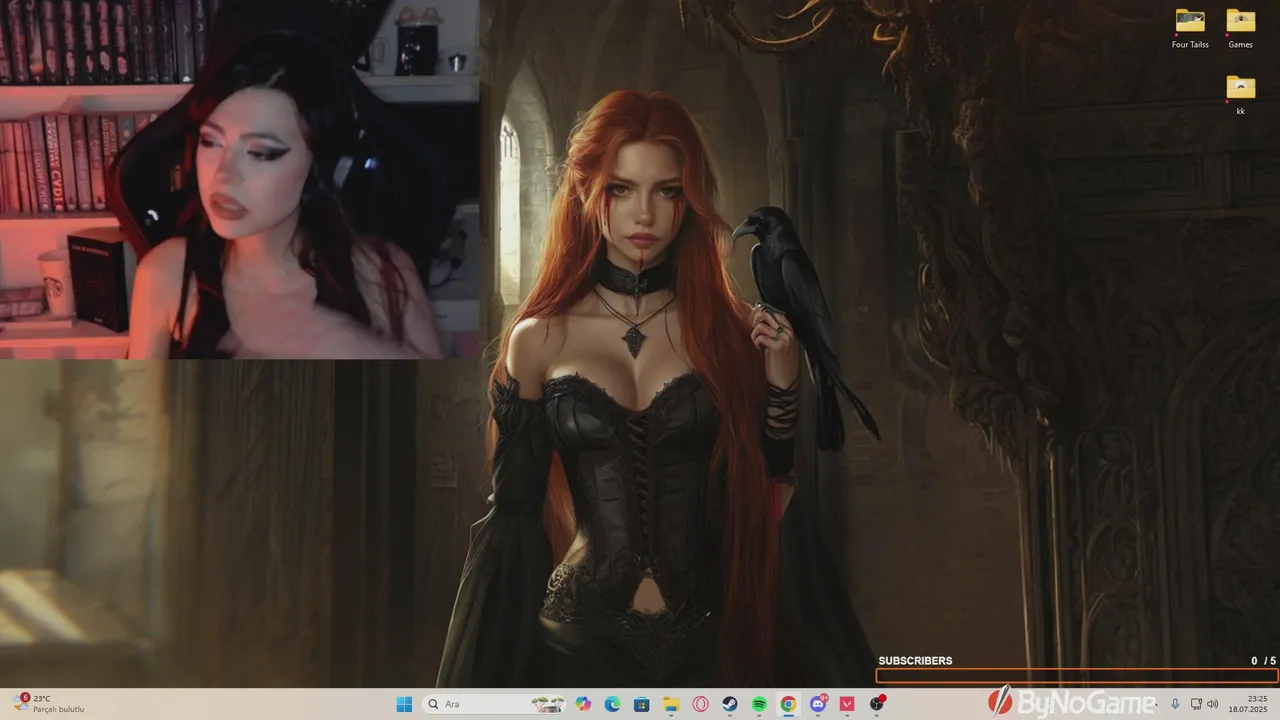Open the clock showing 23:25 and date
The width and height of the screenshot is (1280, 720).
pyautogui.click(x=1247, y=704)
